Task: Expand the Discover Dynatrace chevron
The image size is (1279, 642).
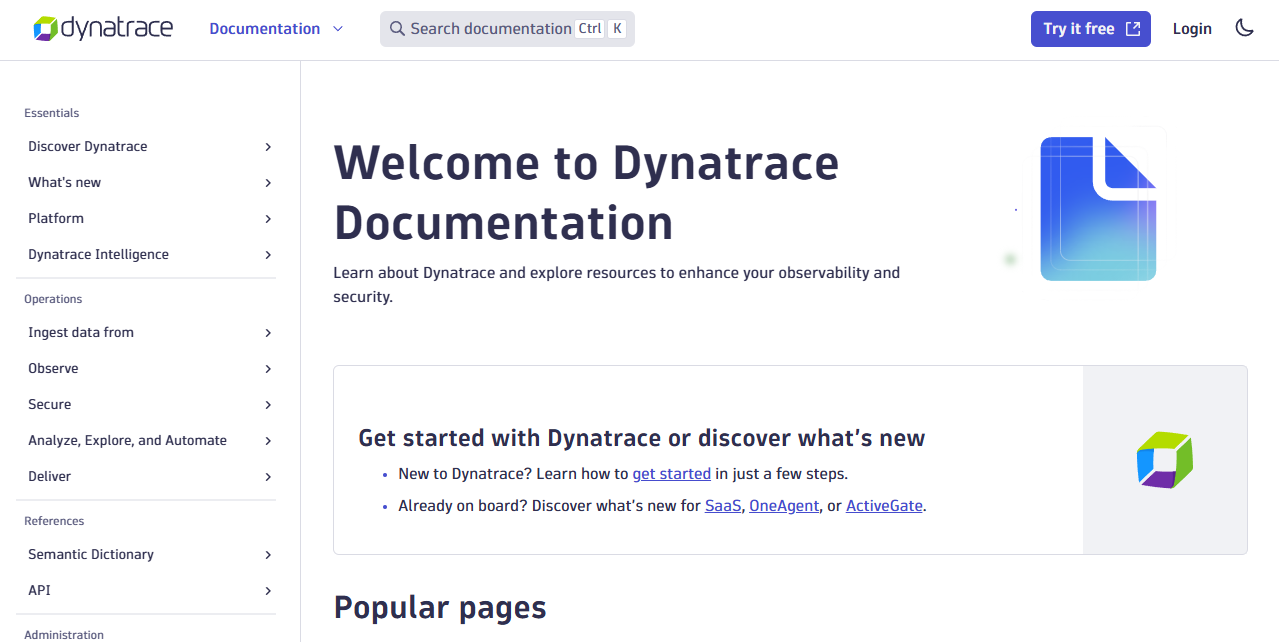Action: (268, 147)
